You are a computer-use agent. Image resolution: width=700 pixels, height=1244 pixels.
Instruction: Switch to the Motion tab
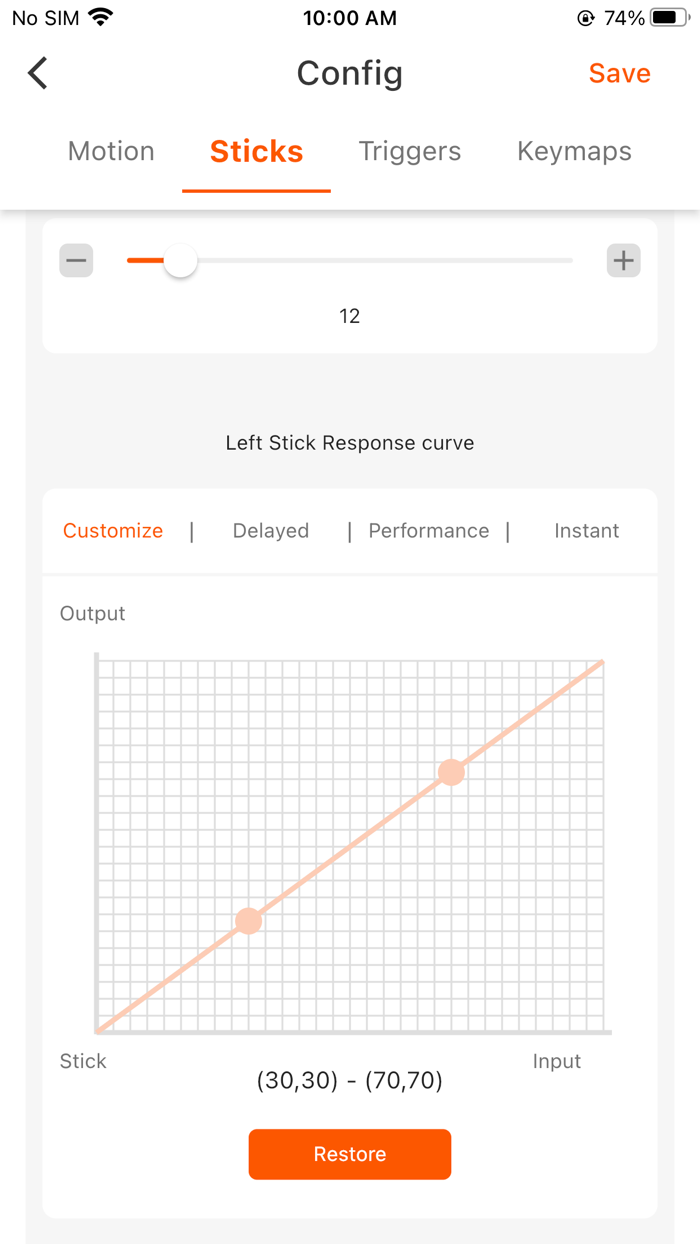pos(111,151)
